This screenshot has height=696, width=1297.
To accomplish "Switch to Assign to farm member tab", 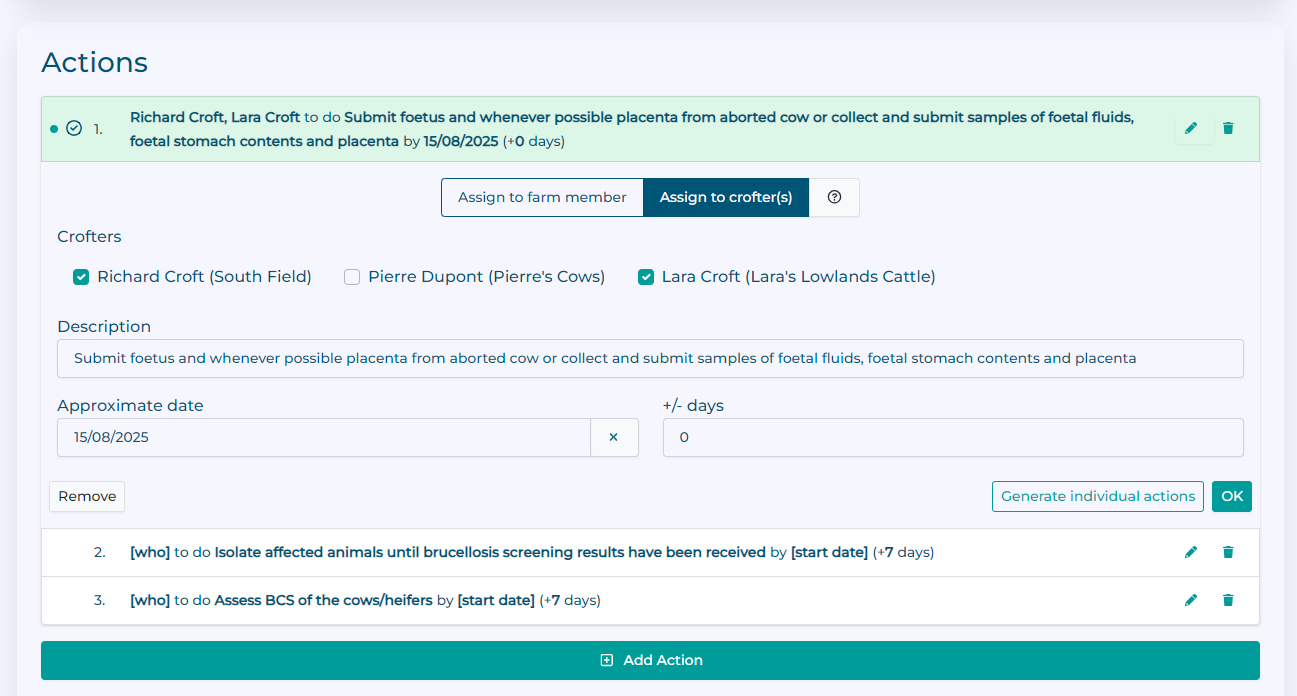I will 542,197.
